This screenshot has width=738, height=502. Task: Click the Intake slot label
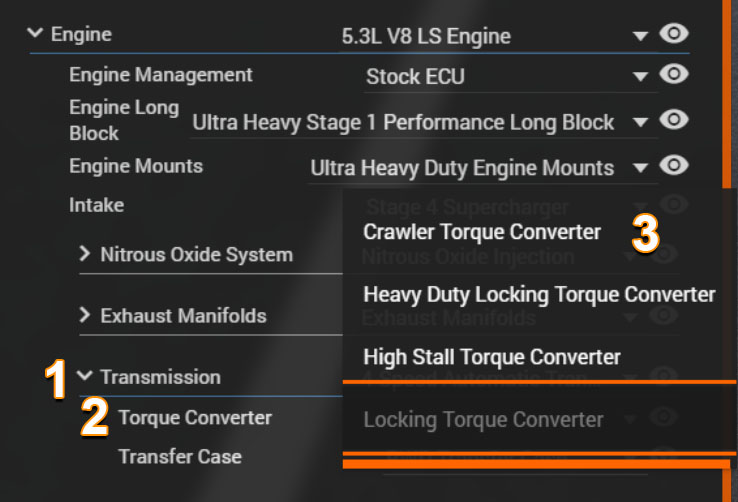coord(96,205)
